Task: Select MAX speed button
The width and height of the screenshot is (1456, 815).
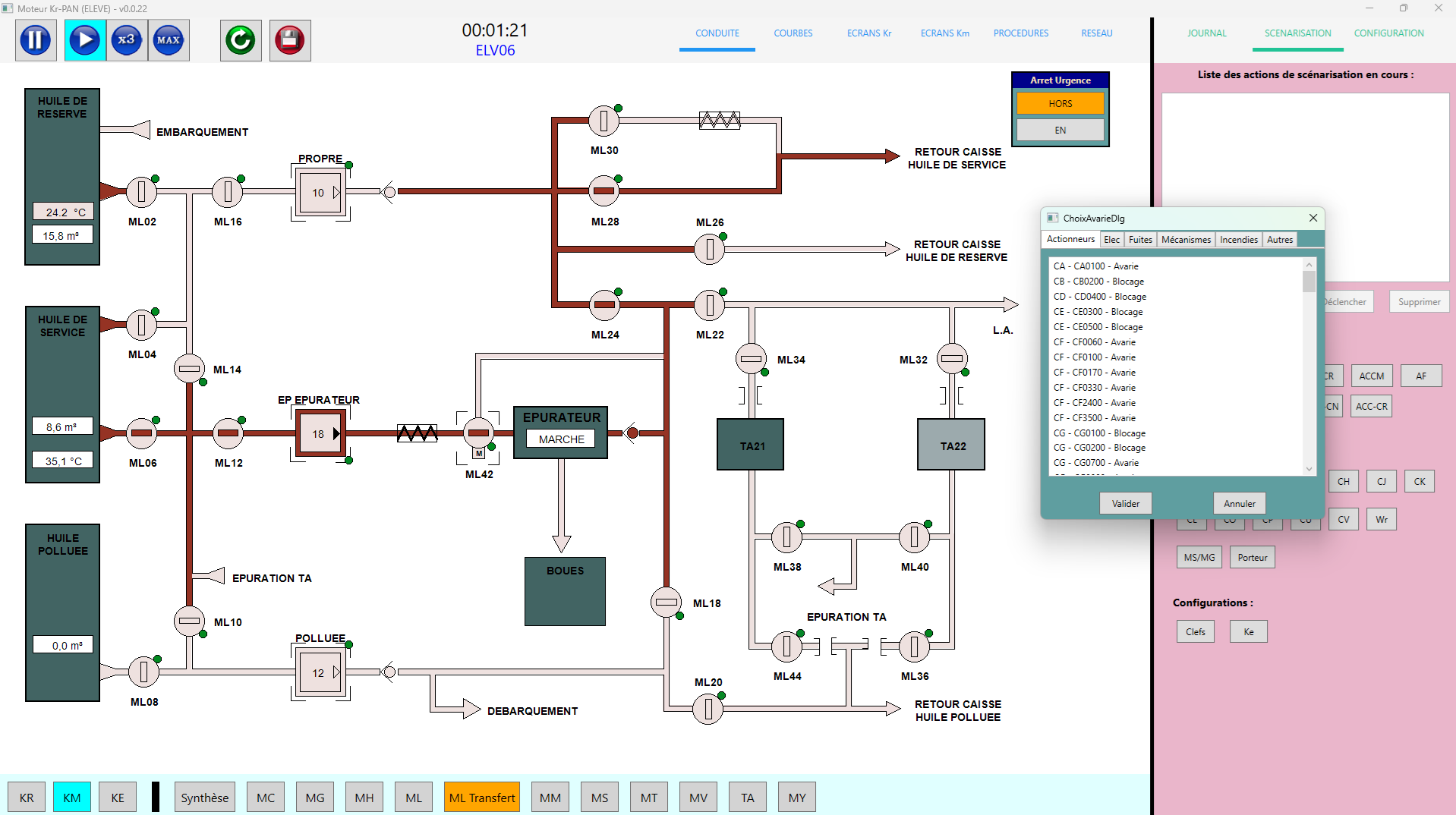Action: pos(169,40)
